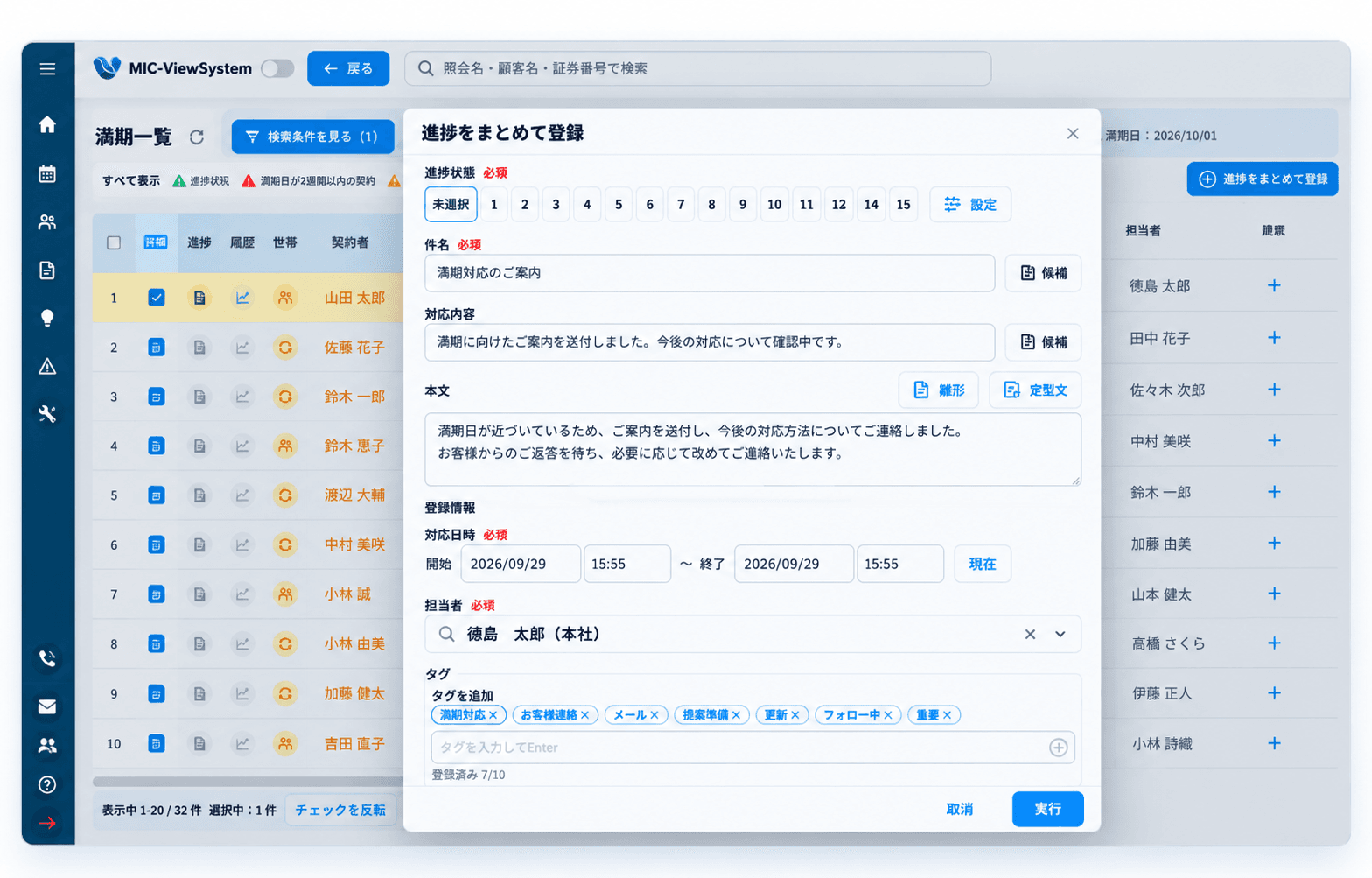This screenshot has height=878, width=1372.
Task: Select progress state 未選択
Action: point(451,204)
